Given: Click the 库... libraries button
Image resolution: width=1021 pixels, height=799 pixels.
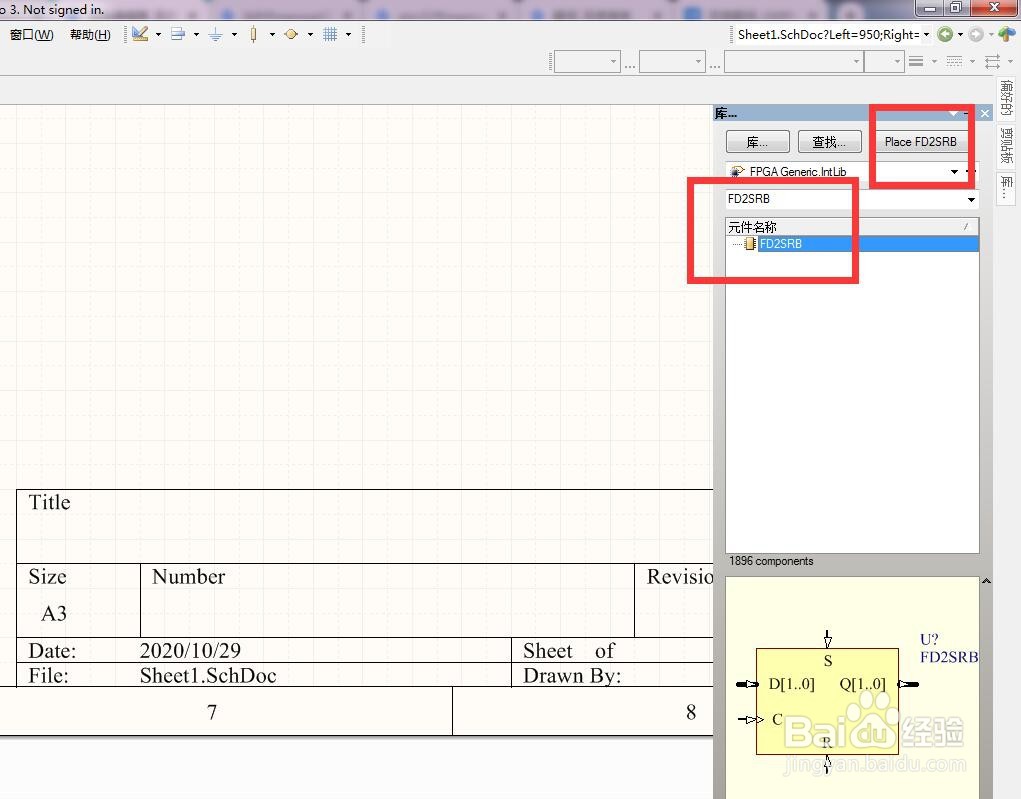Looking at the screenshot, I should click(757, 141).
